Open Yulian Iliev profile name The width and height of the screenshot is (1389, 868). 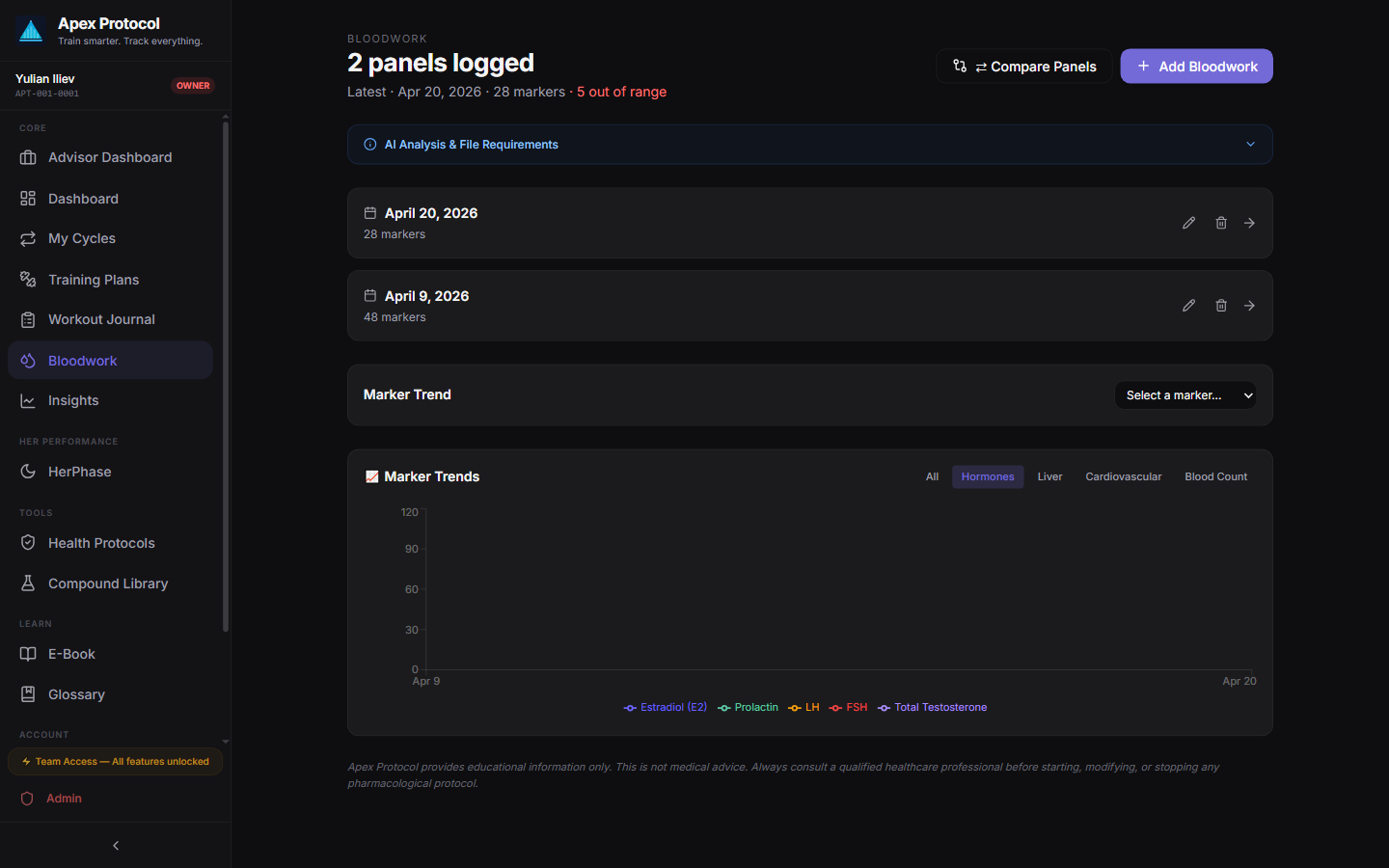[x=45, y=78]
